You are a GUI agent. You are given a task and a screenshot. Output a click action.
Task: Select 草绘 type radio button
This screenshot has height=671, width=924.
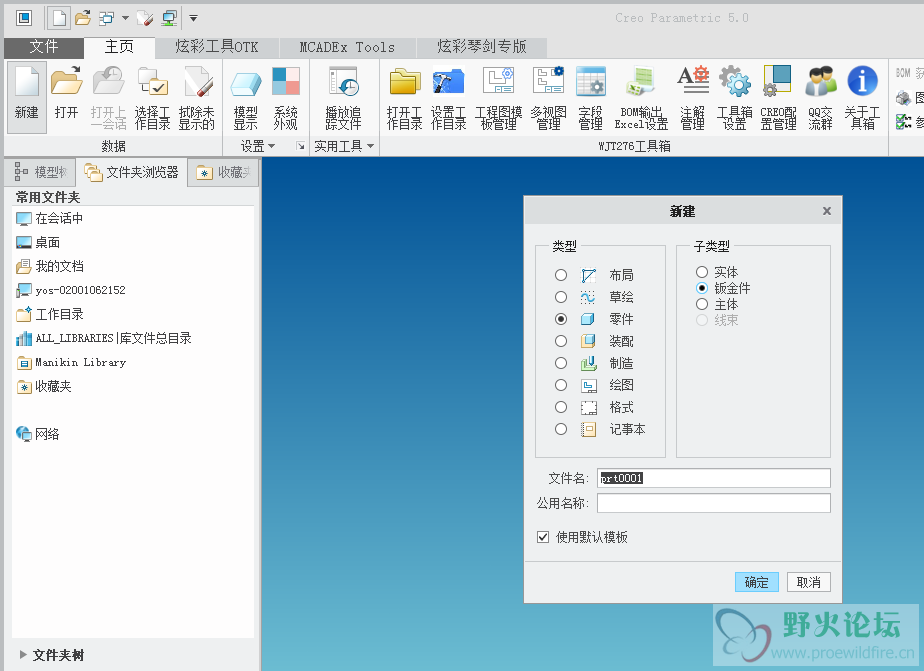coord(560,297)
